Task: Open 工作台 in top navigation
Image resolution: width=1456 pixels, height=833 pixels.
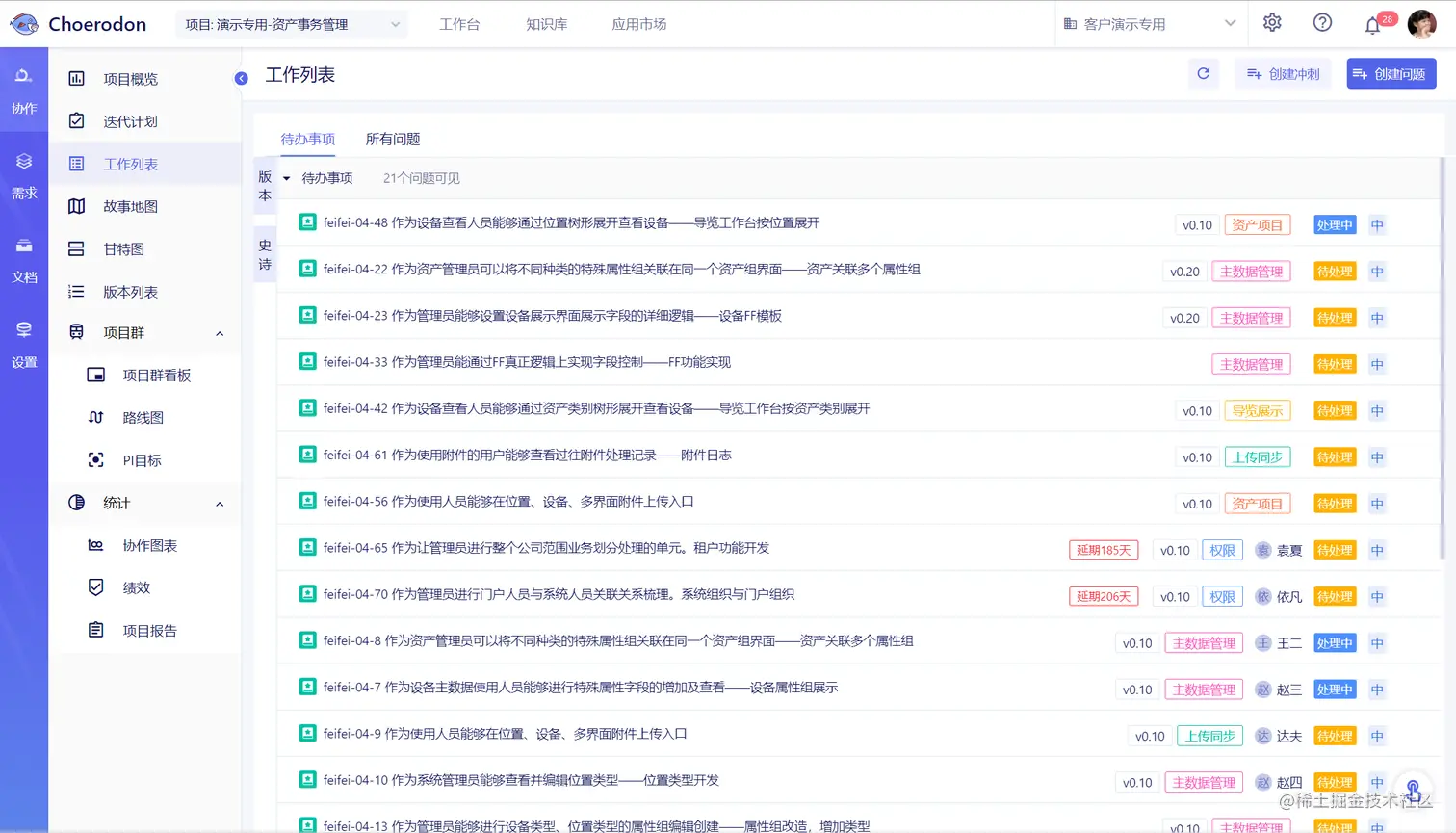Action: click(x=459, y=24)
